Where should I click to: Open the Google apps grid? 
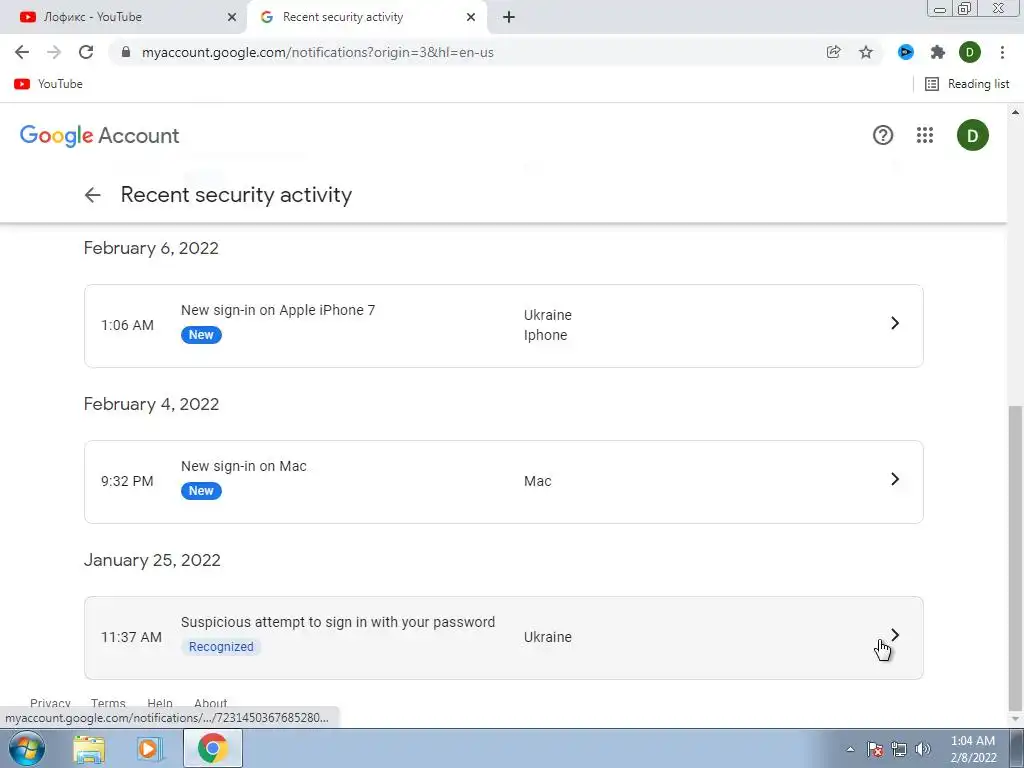925,135
